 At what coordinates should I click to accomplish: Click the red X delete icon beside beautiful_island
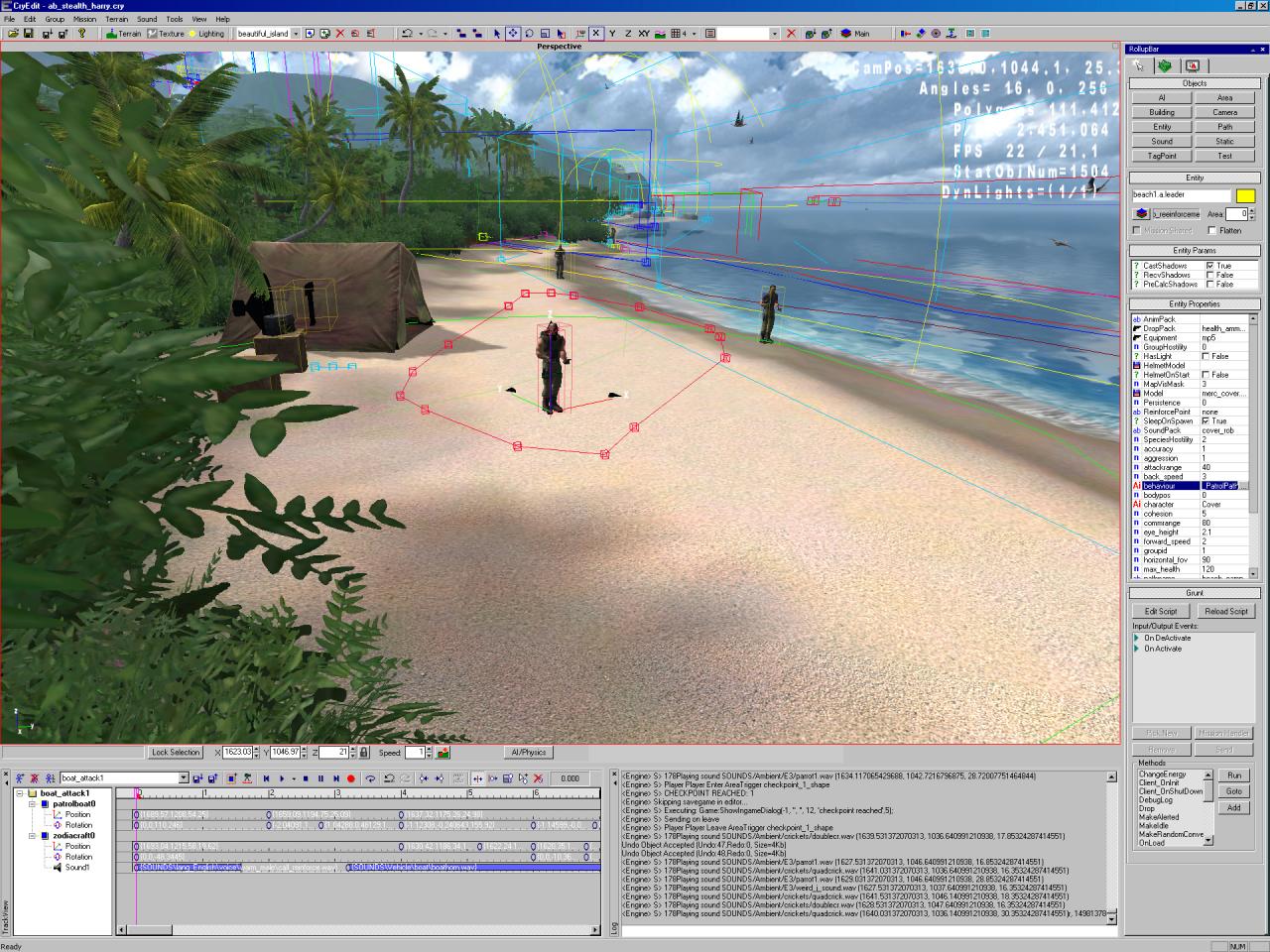tap(340, 34)
